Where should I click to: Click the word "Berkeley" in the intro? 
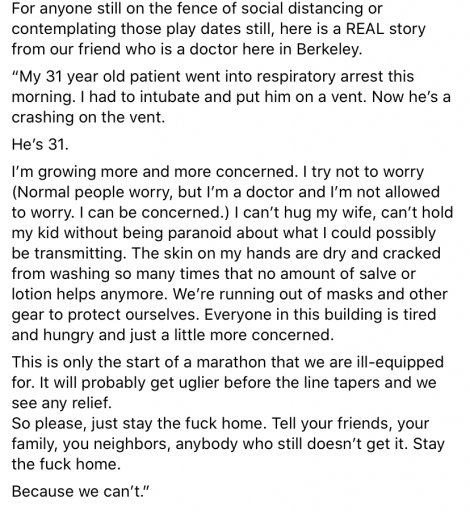pyautogui.click(x=327, y=49)
